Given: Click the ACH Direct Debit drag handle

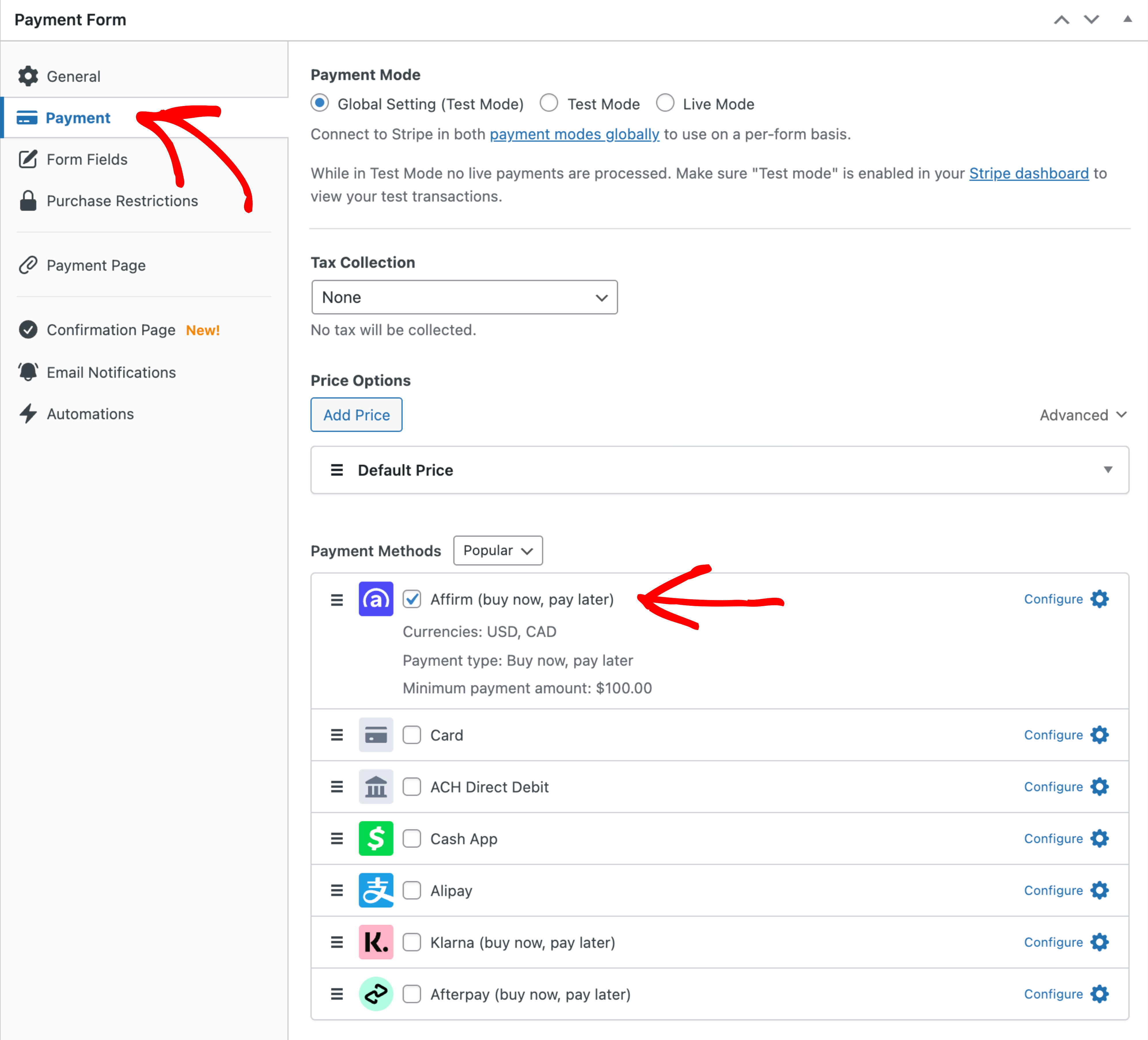Looking at the screenshot, I should click(337, 787).
